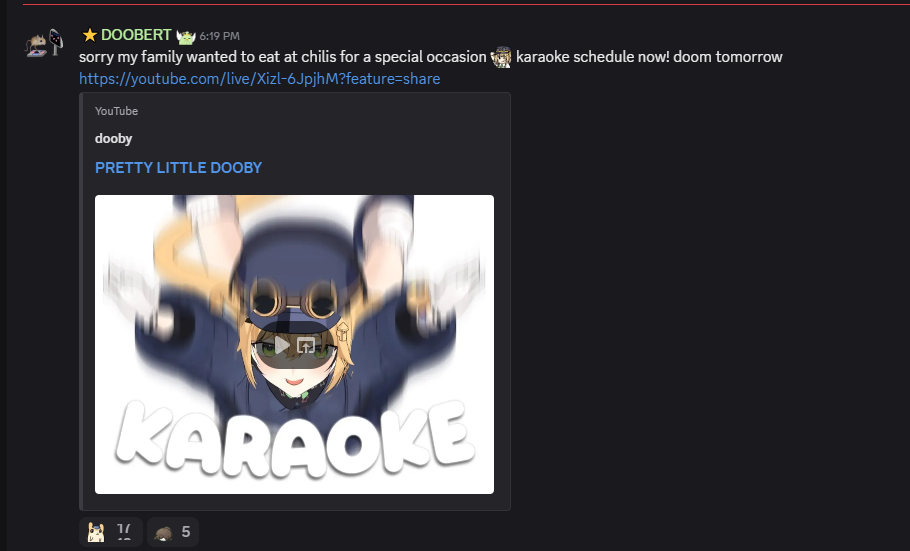Click the YouTube provider label
Viewport: 910px width, 551px height.
click(117, 111)
